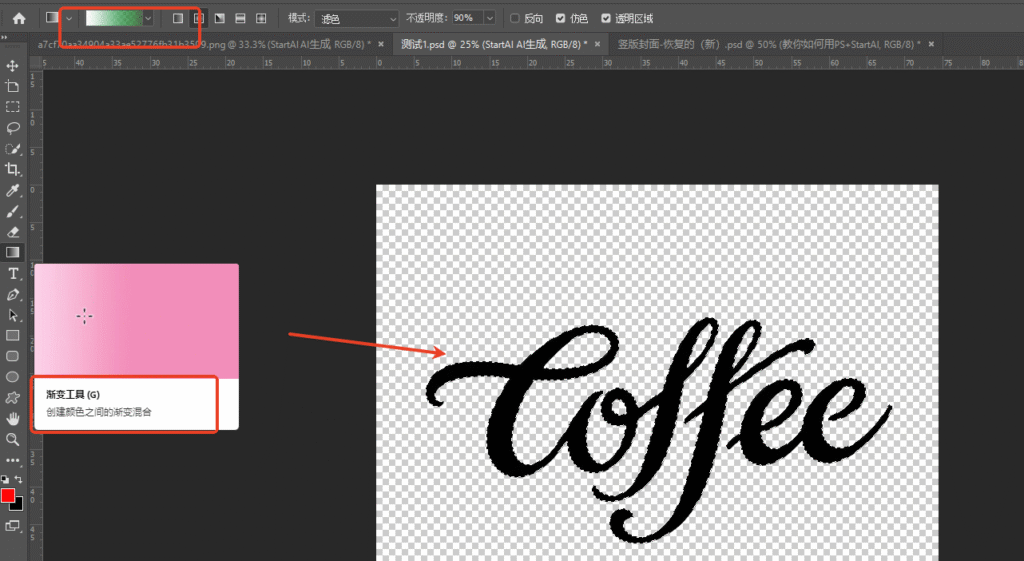The height and width of the screenshot is (561, 1024).
Task: Select the Zoom magnifier tool
Action: point(13,439)
